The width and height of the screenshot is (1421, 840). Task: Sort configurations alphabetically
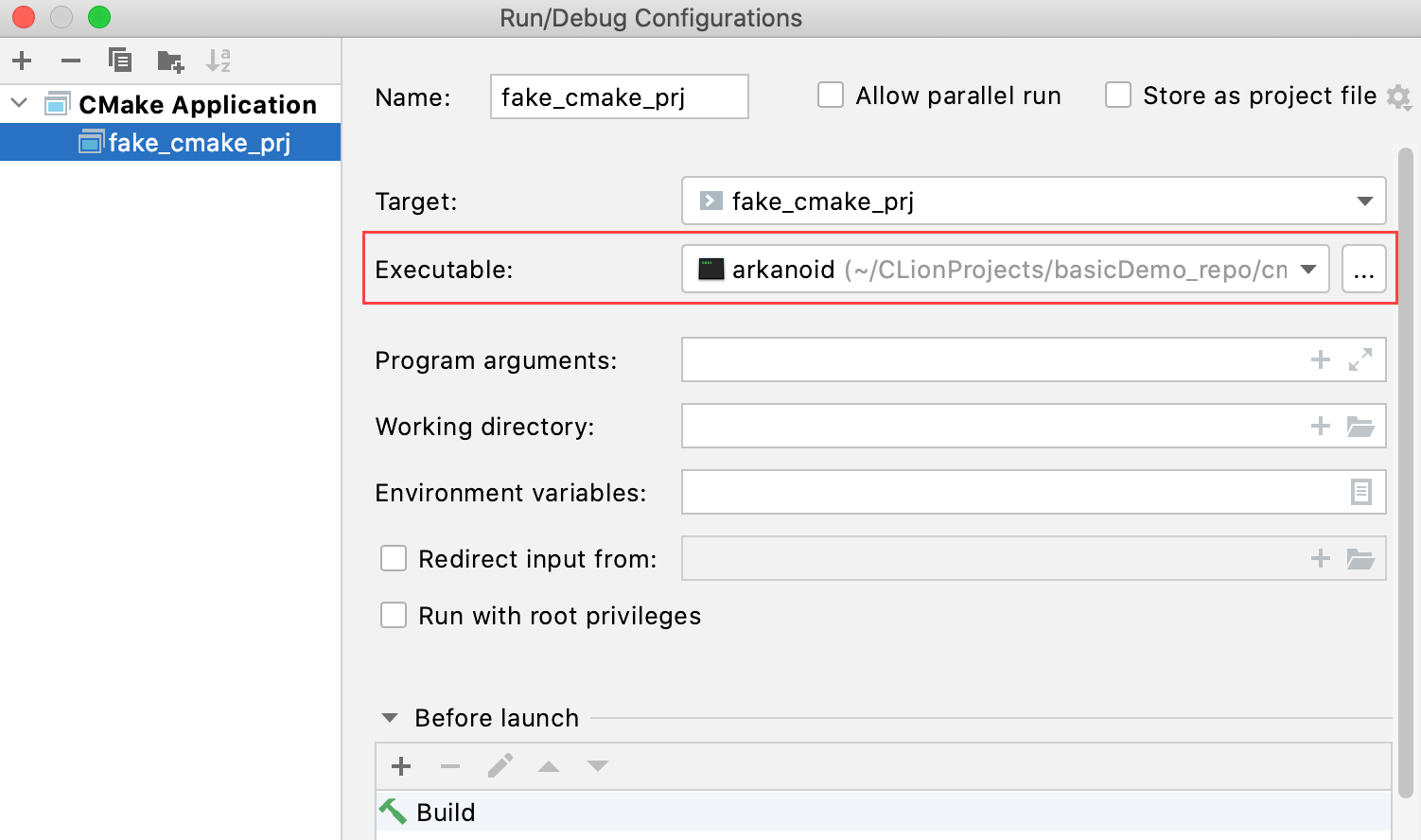click(x=219, y=60)
